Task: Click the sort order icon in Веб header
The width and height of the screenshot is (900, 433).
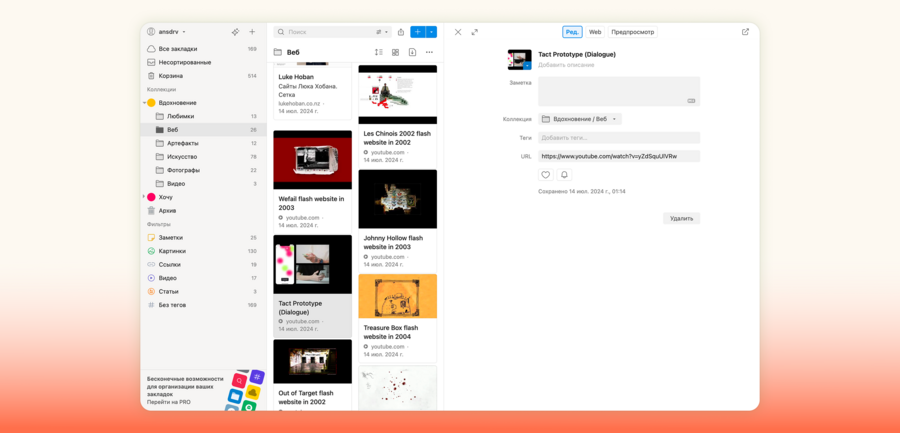Action: point(378,52)
